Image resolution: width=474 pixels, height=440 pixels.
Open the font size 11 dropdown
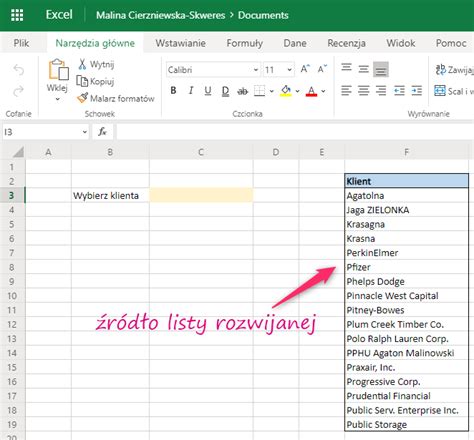(289, 70)
